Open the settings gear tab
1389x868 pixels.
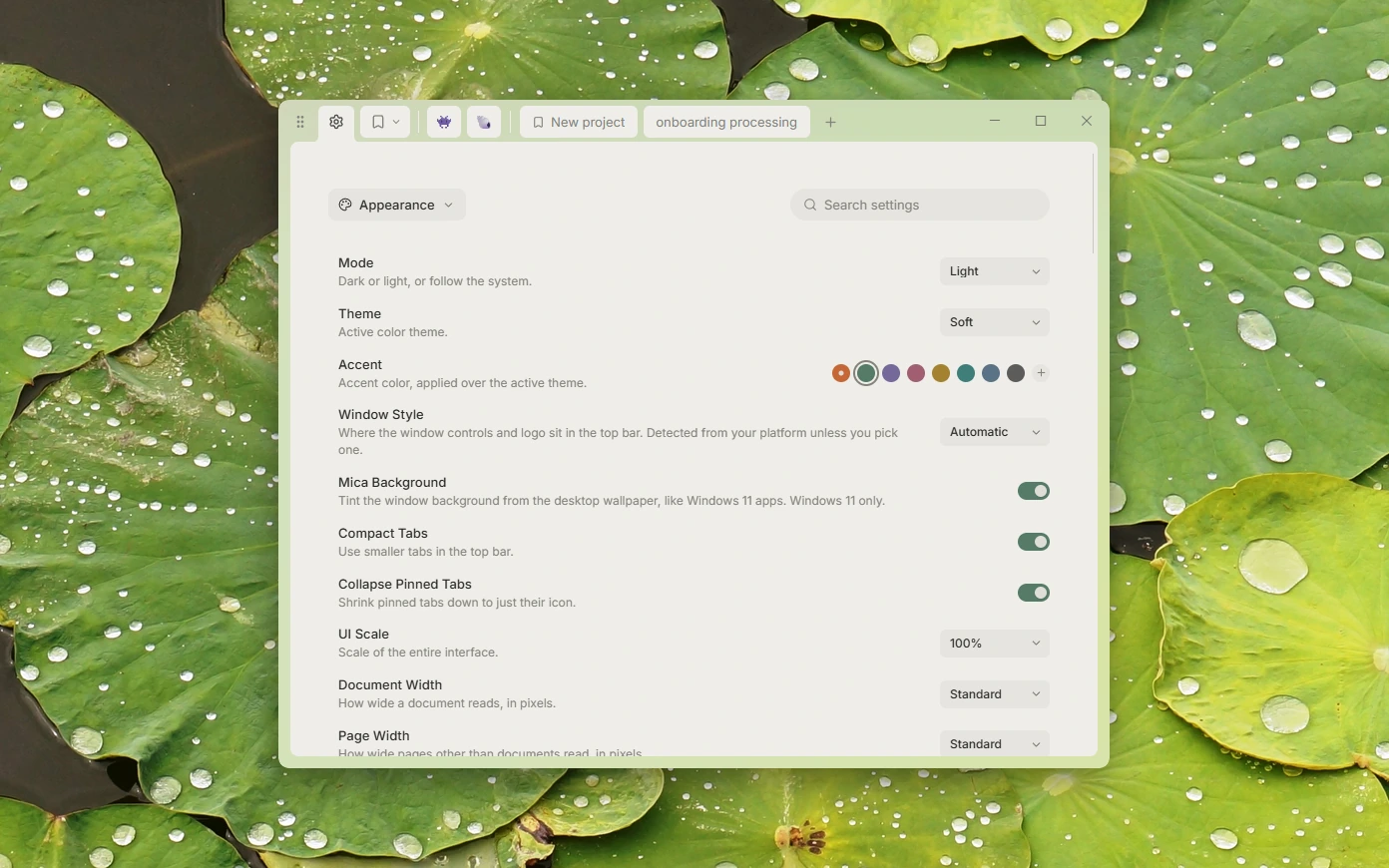(336, 122)
